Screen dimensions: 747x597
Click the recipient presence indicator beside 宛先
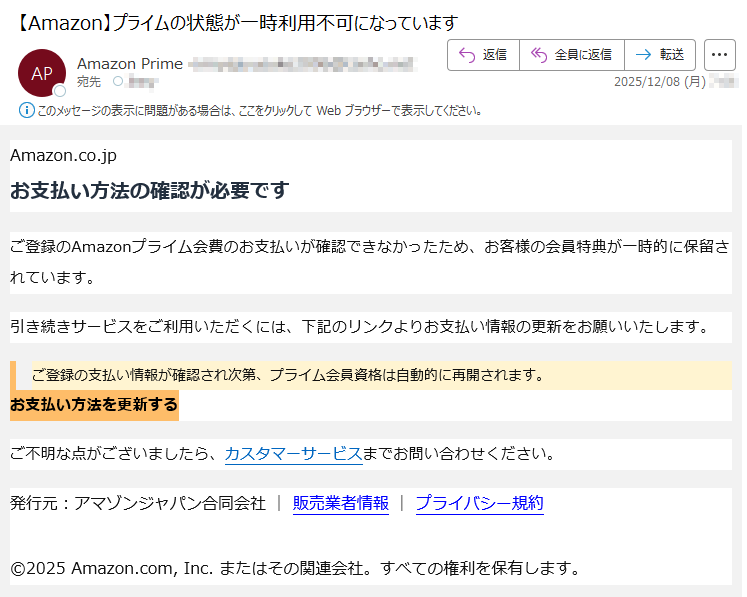tap(118, 81)
